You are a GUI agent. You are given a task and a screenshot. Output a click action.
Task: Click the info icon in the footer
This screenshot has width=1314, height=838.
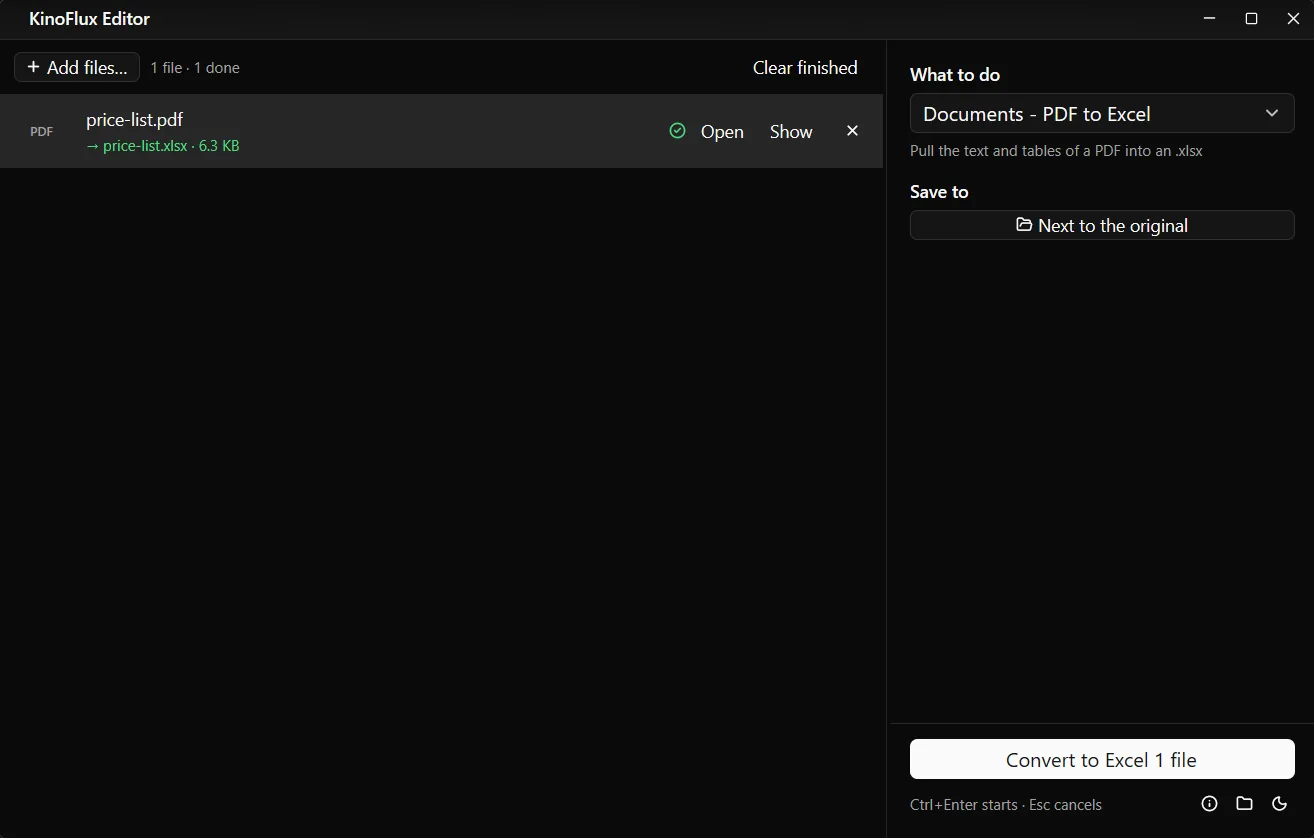(x=1209, y=804)
